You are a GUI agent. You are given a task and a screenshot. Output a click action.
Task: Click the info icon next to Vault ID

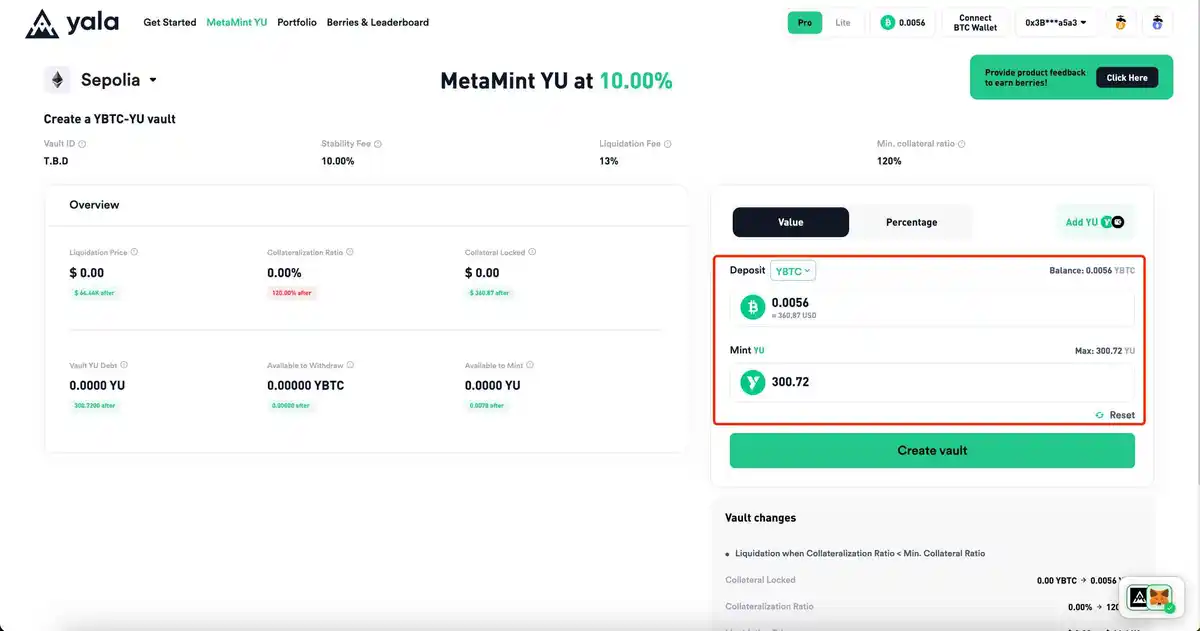click(82, 144)
